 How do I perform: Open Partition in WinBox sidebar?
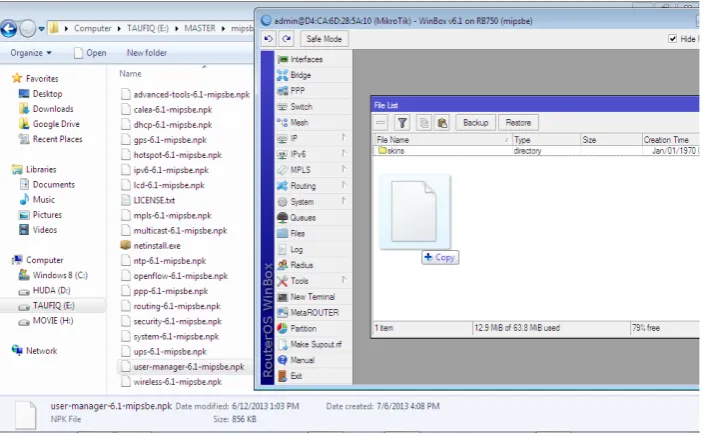coord(303,329)
